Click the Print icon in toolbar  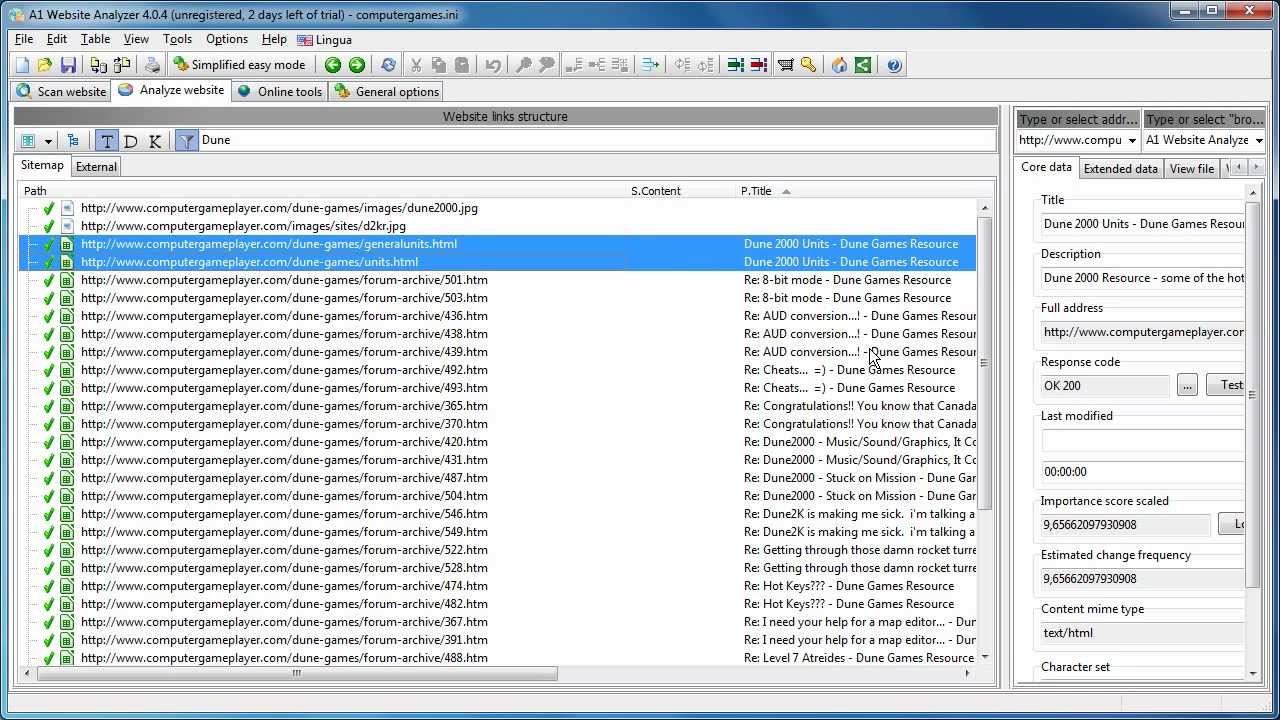tap(152, 65)
